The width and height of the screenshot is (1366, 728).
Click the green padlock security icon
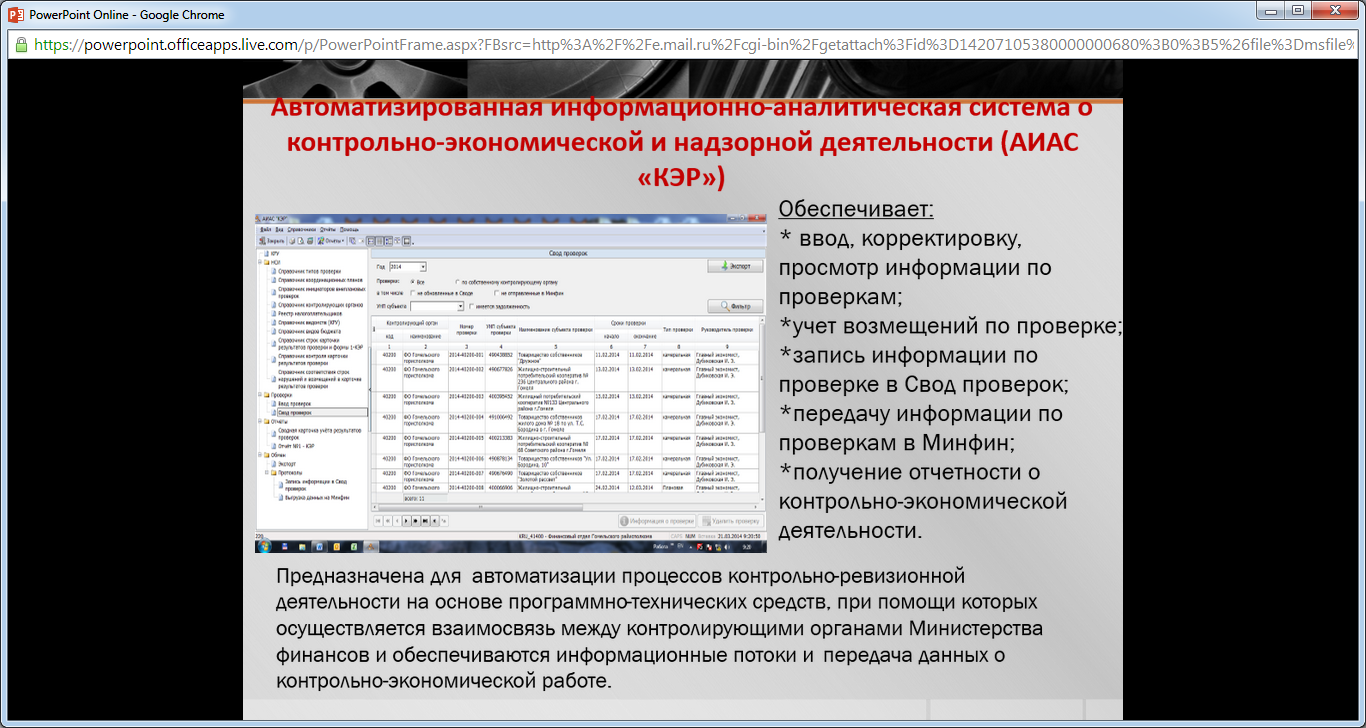20,45
